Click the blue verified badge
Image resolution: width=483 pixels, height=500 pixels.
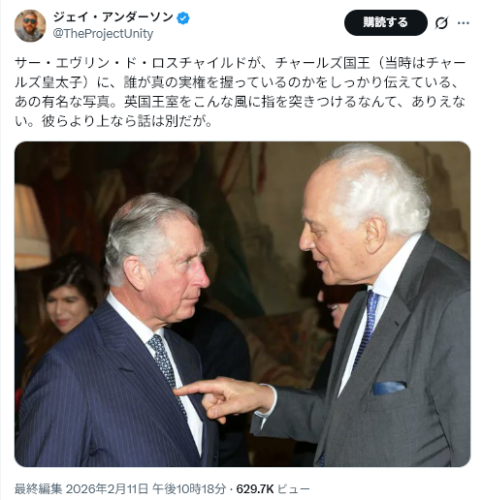click(183, 18)
